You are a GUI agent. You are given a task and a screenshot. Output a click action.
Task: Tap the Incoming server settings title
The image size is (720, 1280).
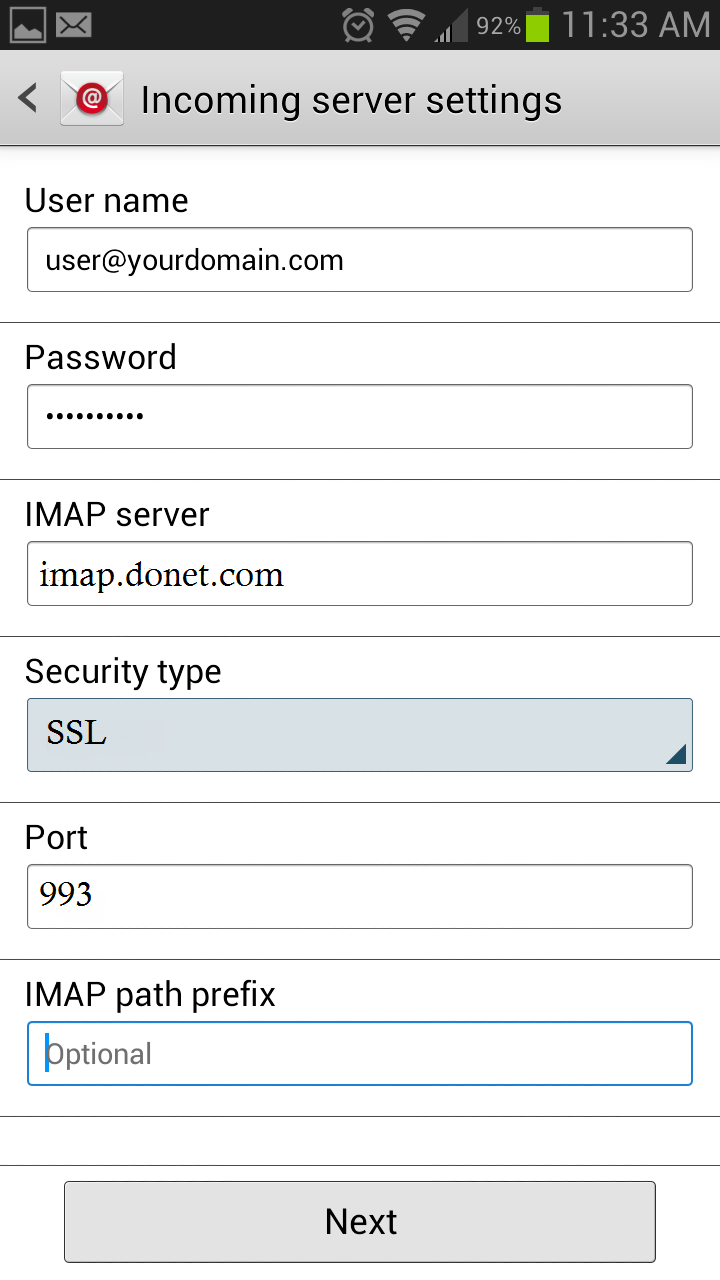[x=351, y=100]
